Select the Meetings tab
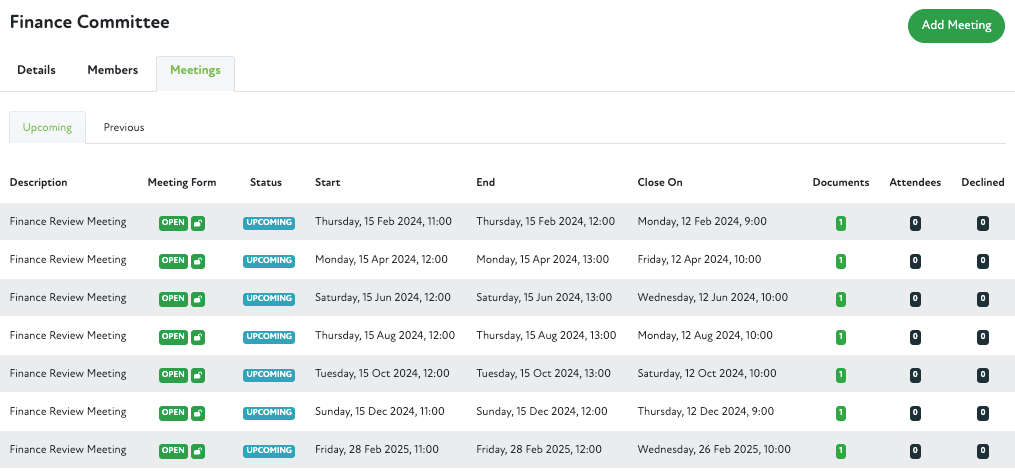The width and height of the screenshot is (1015, 473). [195, 70]
